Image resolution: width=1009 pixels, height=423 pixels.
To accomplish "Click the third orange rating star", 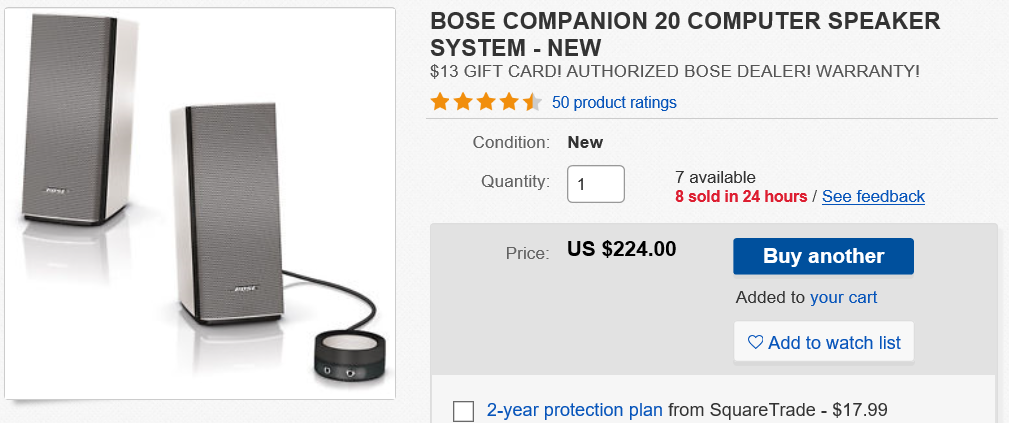I will coord(486,102).
